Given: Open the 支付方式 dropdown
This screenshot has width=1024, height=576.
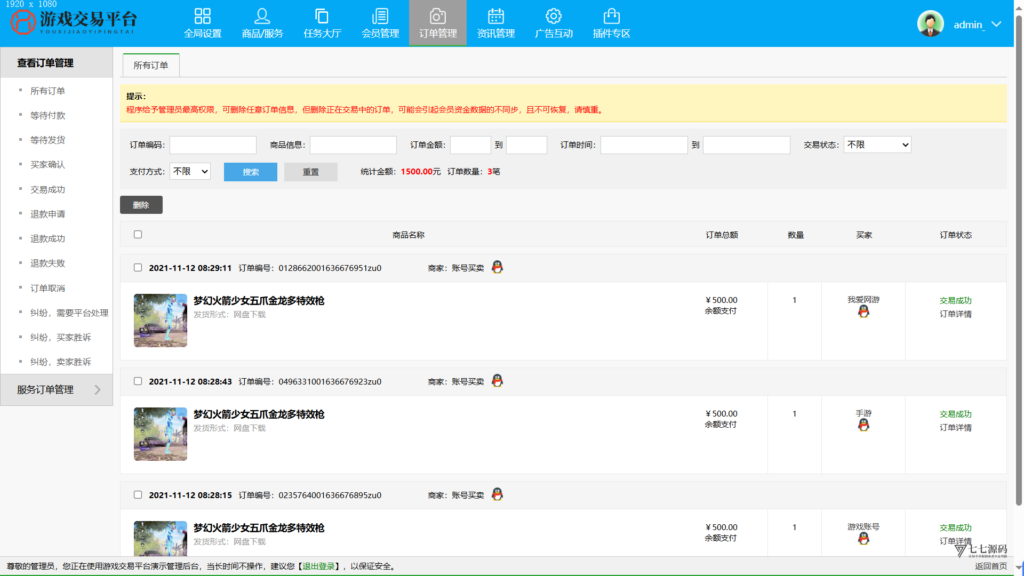Looking at the screenshot, I should (190, 172).
